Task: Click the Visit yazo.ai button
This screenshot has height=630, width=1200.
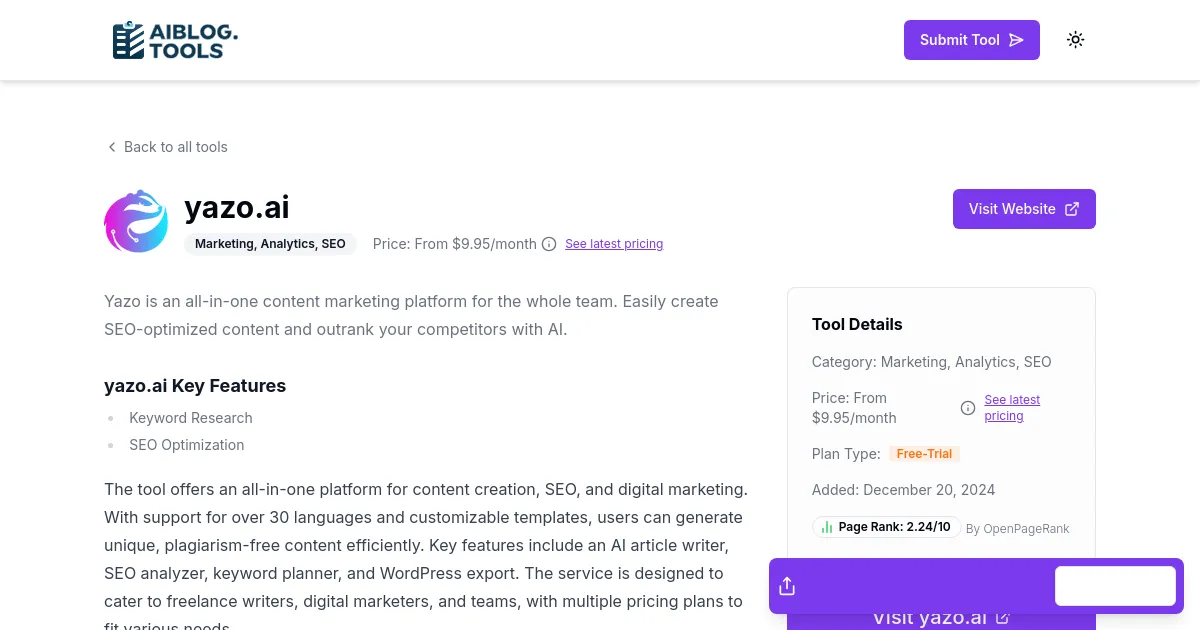Action: click(x=940, y=619)
